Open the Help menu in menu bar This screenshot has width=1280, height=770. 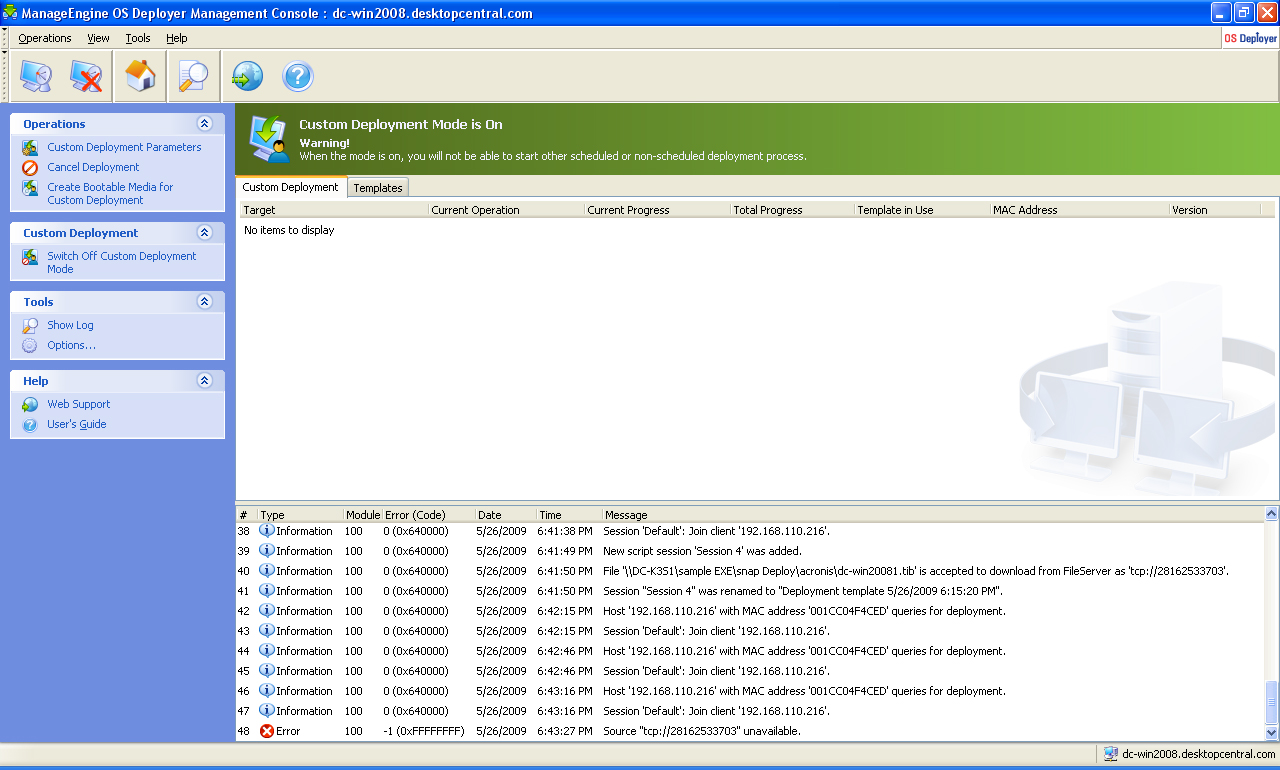click(x=177, y=38)
